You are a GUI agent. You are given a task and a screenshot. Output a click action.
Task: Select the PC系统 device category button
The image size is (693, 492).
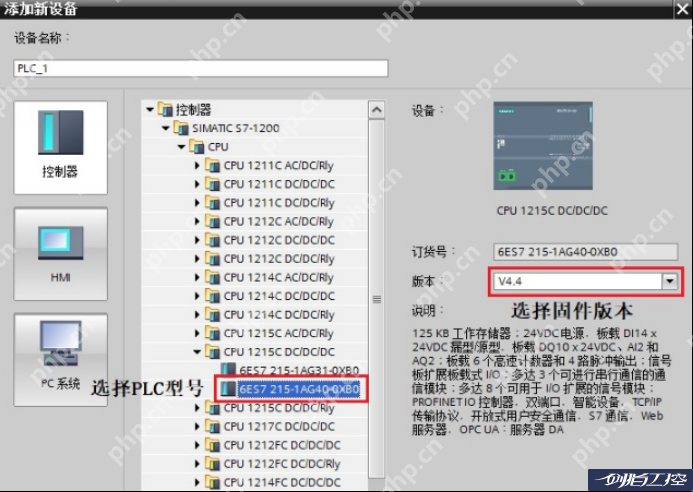point(60,357)
